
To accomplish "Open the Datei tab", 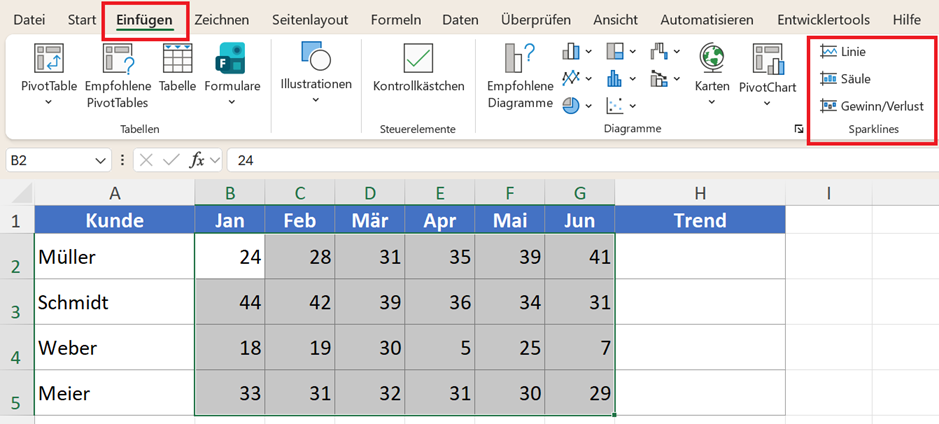I will point(29,20).
